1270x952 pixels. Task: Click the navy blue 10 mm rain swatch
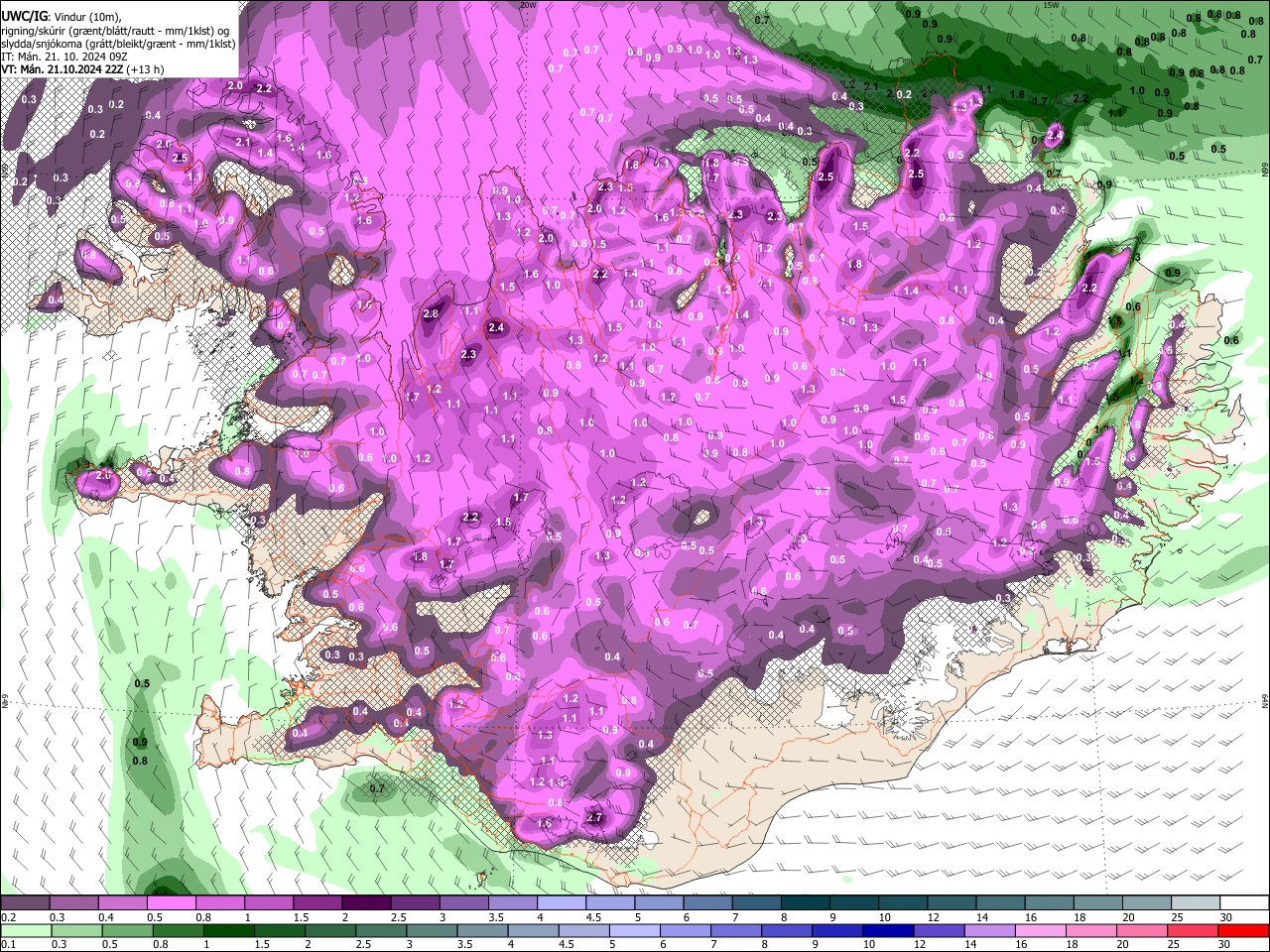887,930
